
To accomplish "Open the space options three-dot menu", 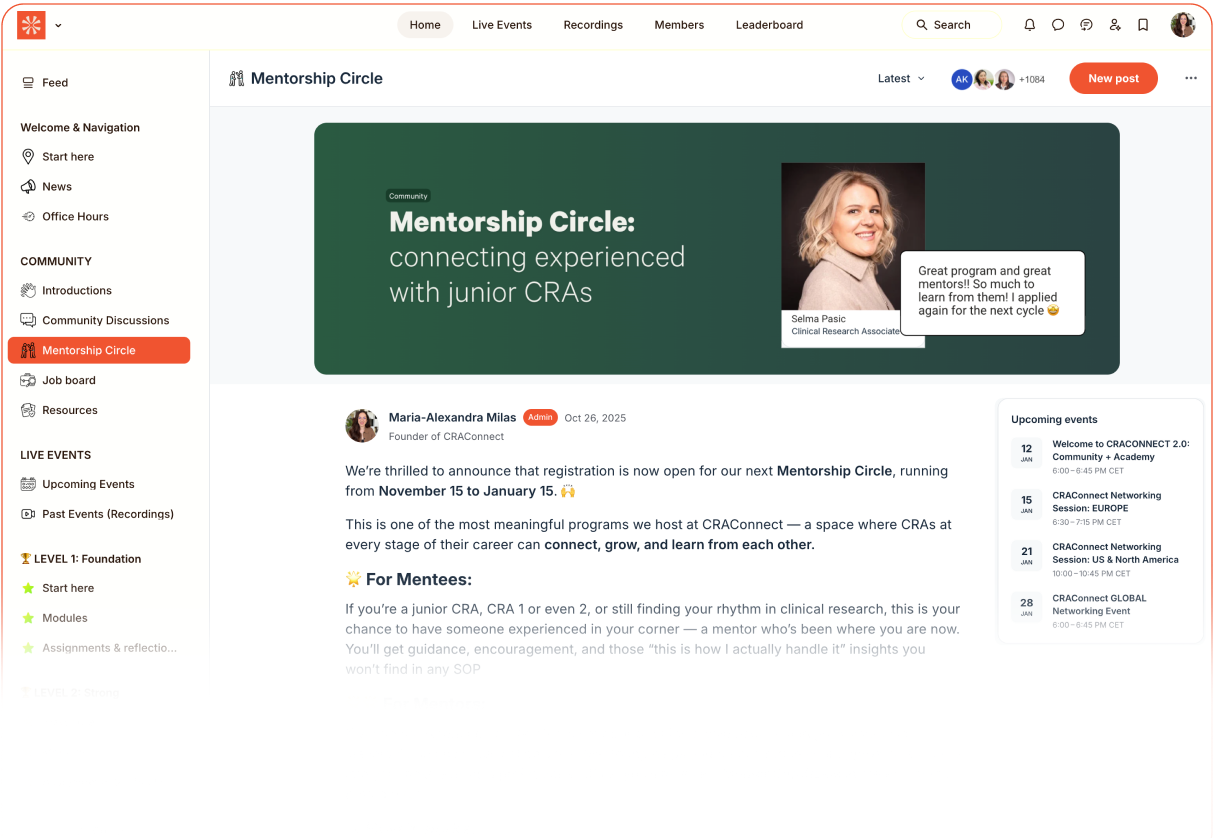I will (1191, 79).
